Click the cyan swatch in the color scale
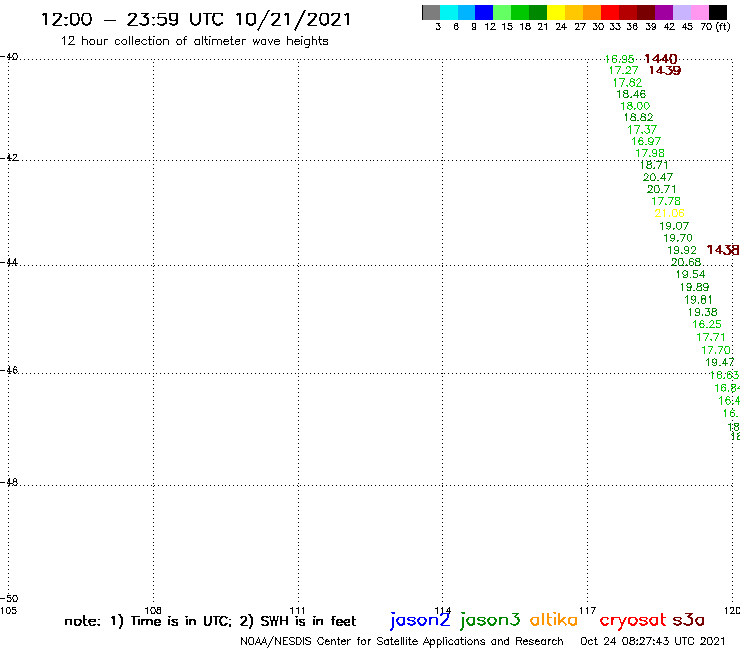The image size is (740, 650). click(x=449, y=12)
